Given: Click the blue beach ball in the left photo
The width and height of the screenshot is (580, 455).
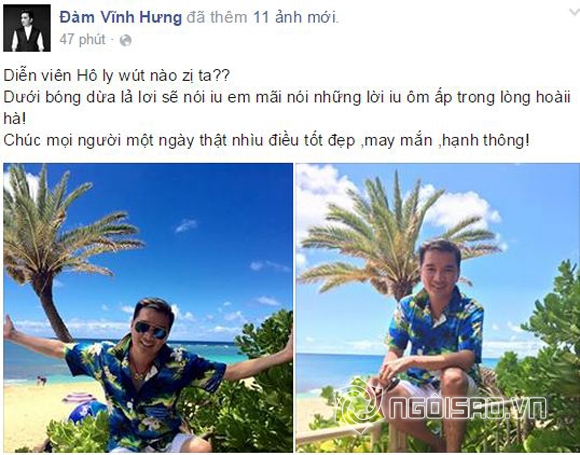Looking at the screenshot, I should [x=86, y=411].
